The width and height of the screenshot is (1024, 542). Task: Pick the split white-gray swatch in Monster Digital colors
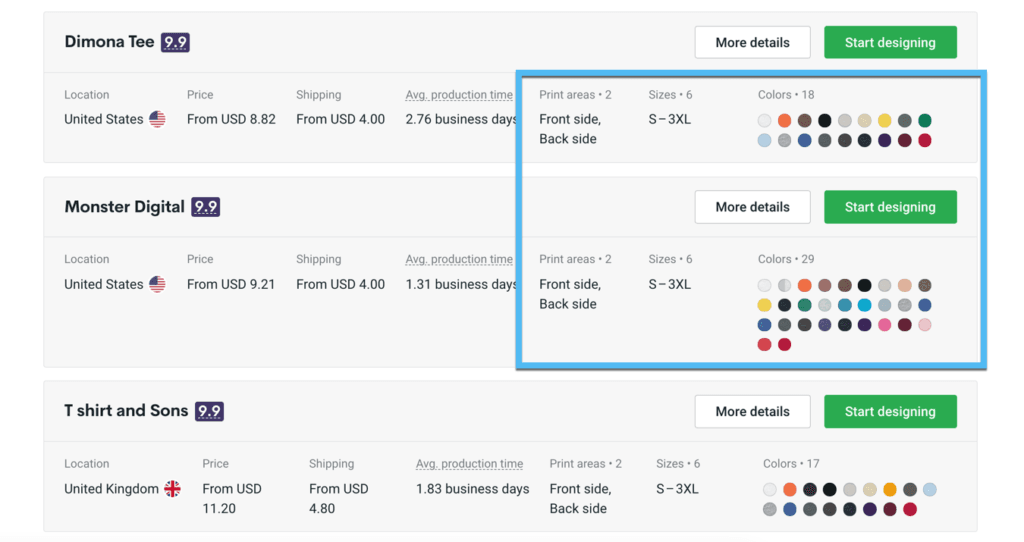[784, 285]
